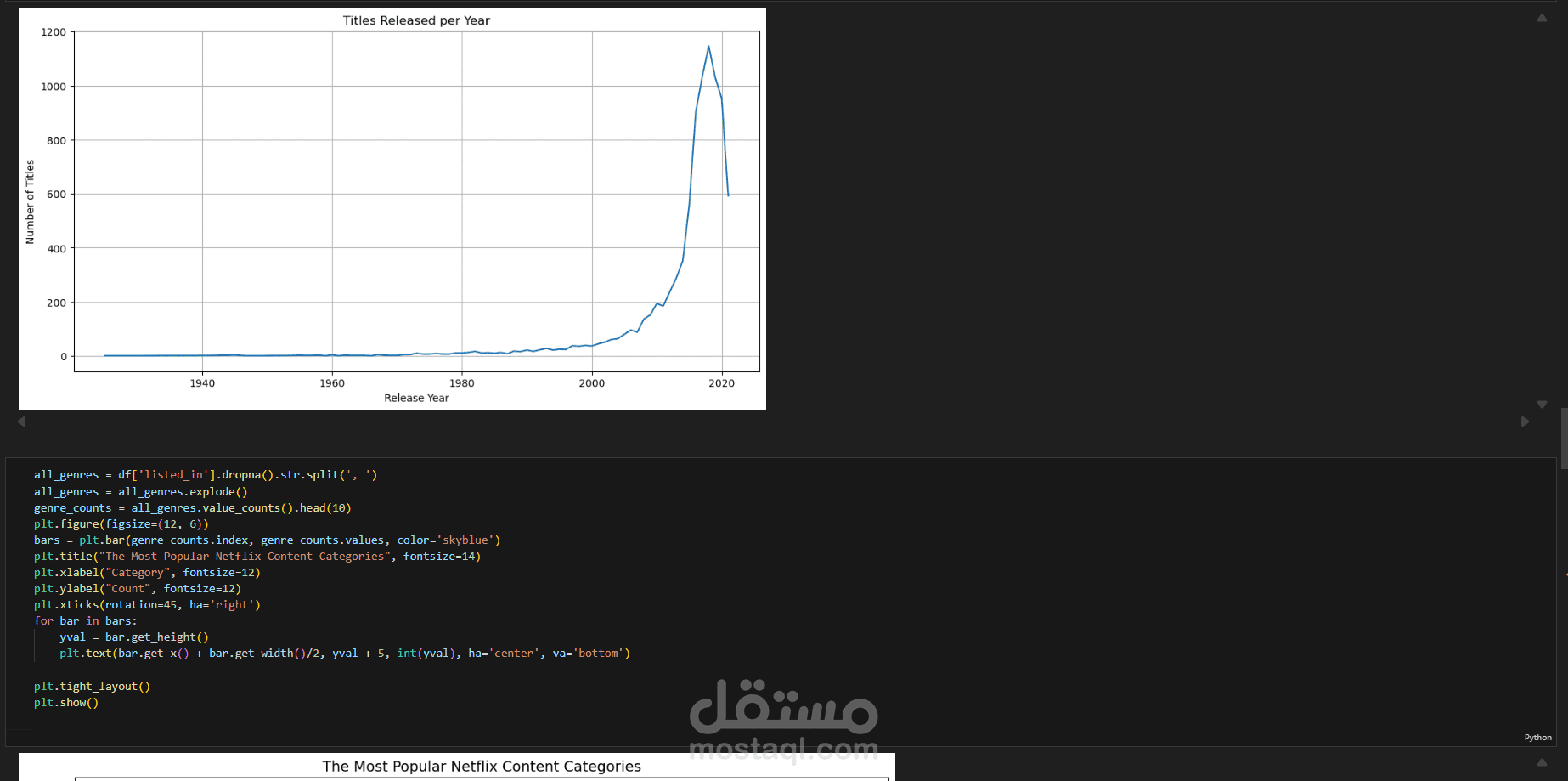The width and height of the screenshot is (1568, 781).
Task: Click the plt.title line in the code cell
Action: (257, 557)
